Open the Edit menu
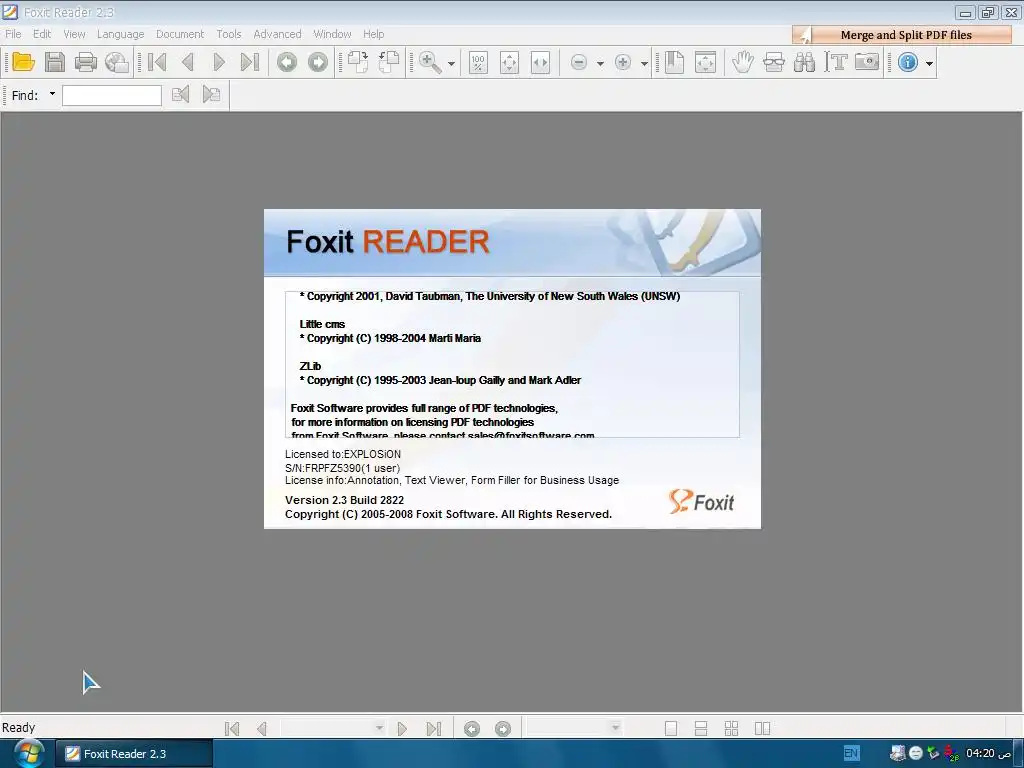Image resolution: width=1024 pixels, height=768 pixels. [x=42, y=34]
